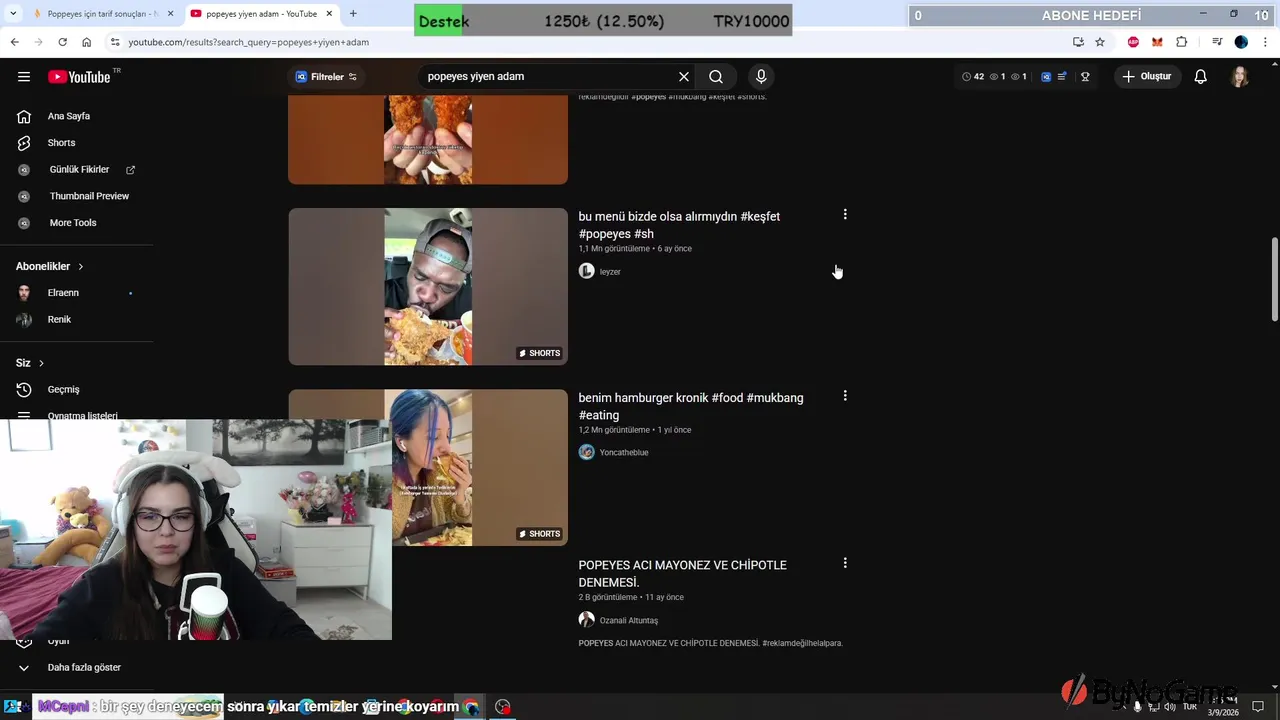Click the Yoncatheblue channel avatar
This screenshot has width=1280, height=720.
point(587,452)
